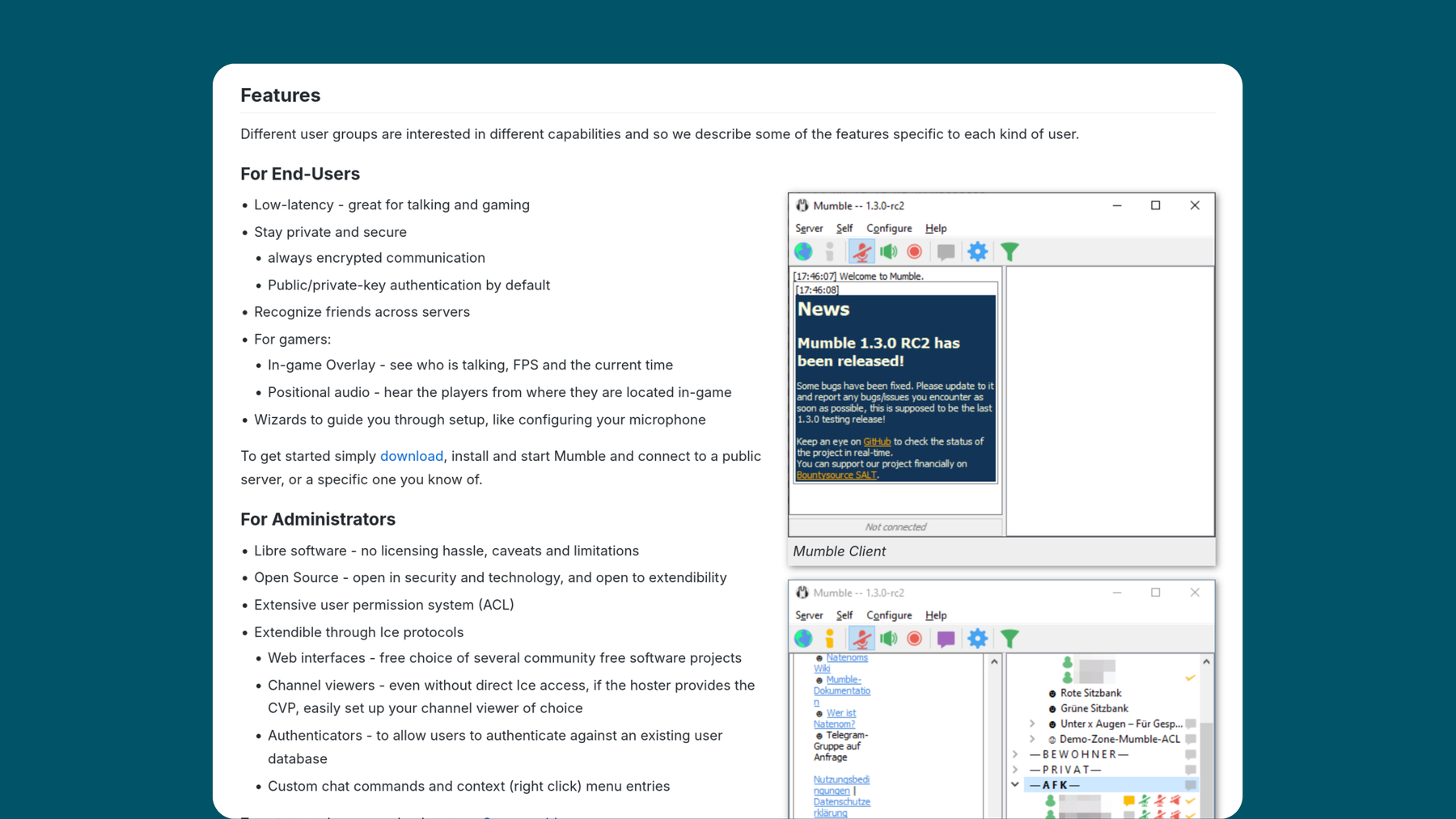The width and height of the screenshot is (1456, 819).
Task: Toggle the green speaker deafen icon in lower window
Action: pos(889,639)
